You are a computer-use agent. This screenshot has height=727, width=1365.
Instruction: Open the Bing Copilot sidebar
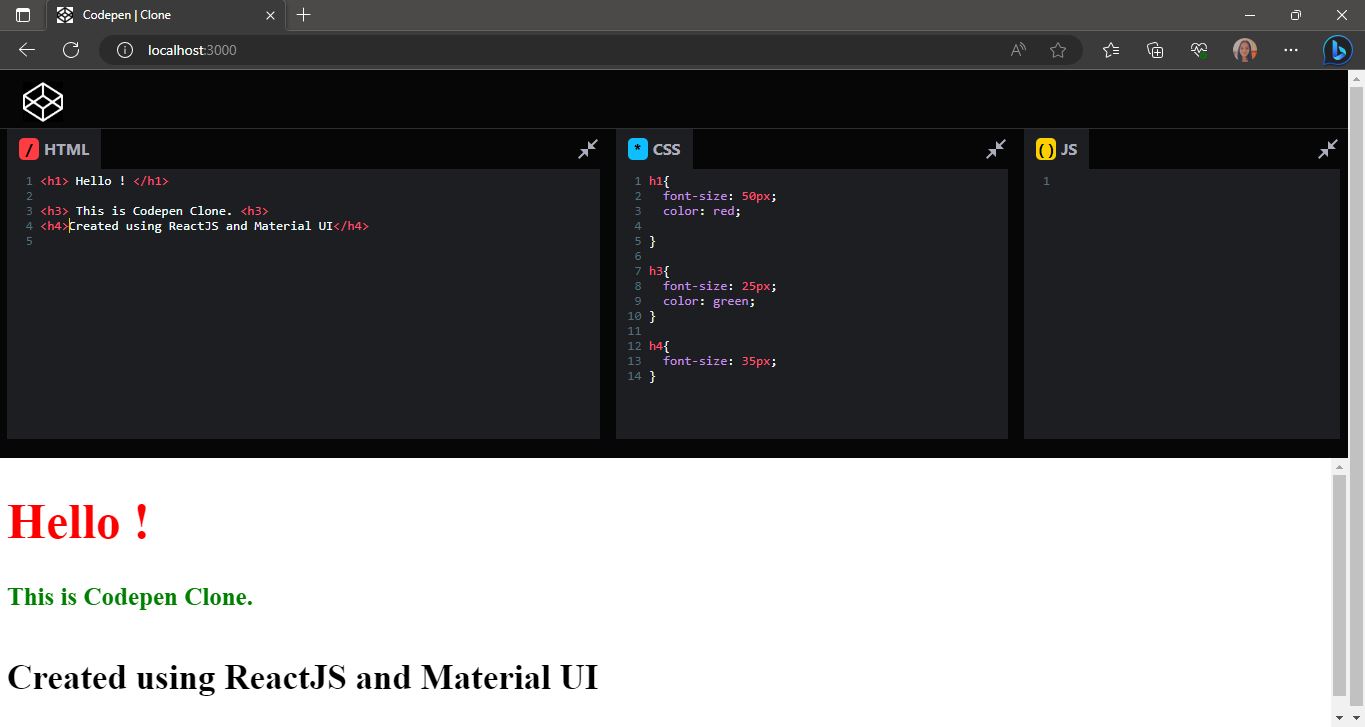point(1338,50)
